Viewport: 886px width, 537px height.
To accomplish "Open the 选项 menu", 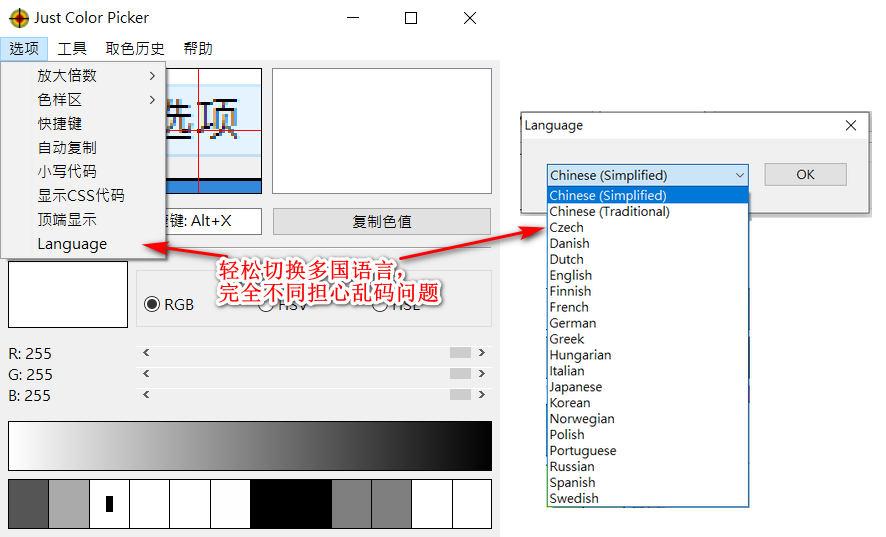I will pos(24,49).
